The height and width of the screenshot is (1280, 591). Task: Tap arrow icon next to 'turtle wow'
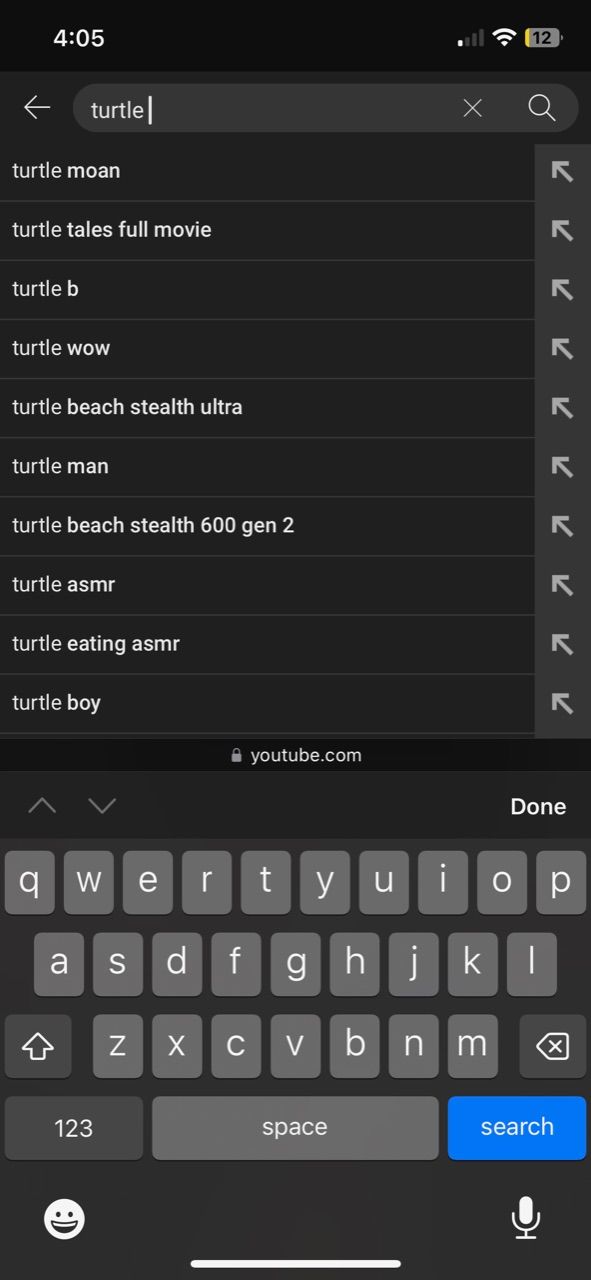[563, 349]
